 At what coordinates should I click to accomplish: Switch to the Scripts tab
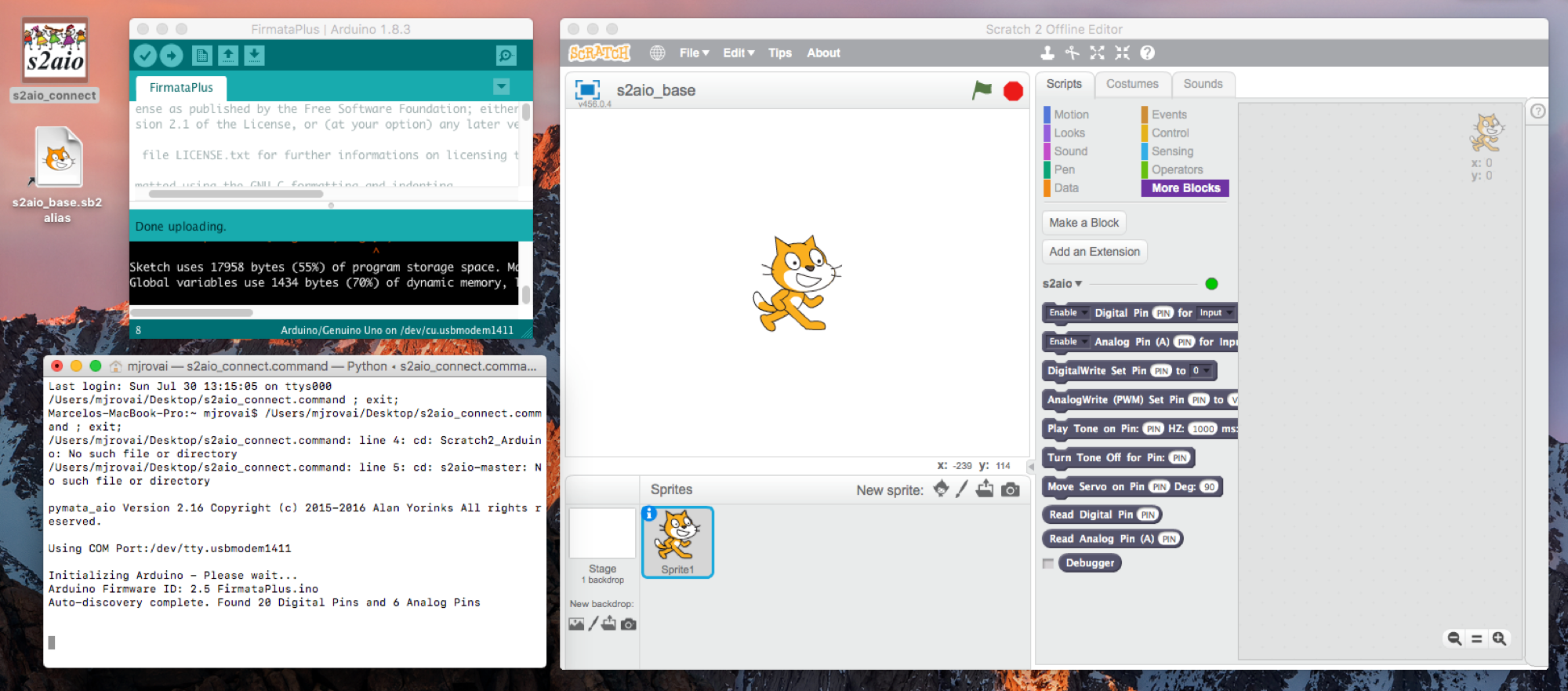[x=1064, y=84]
